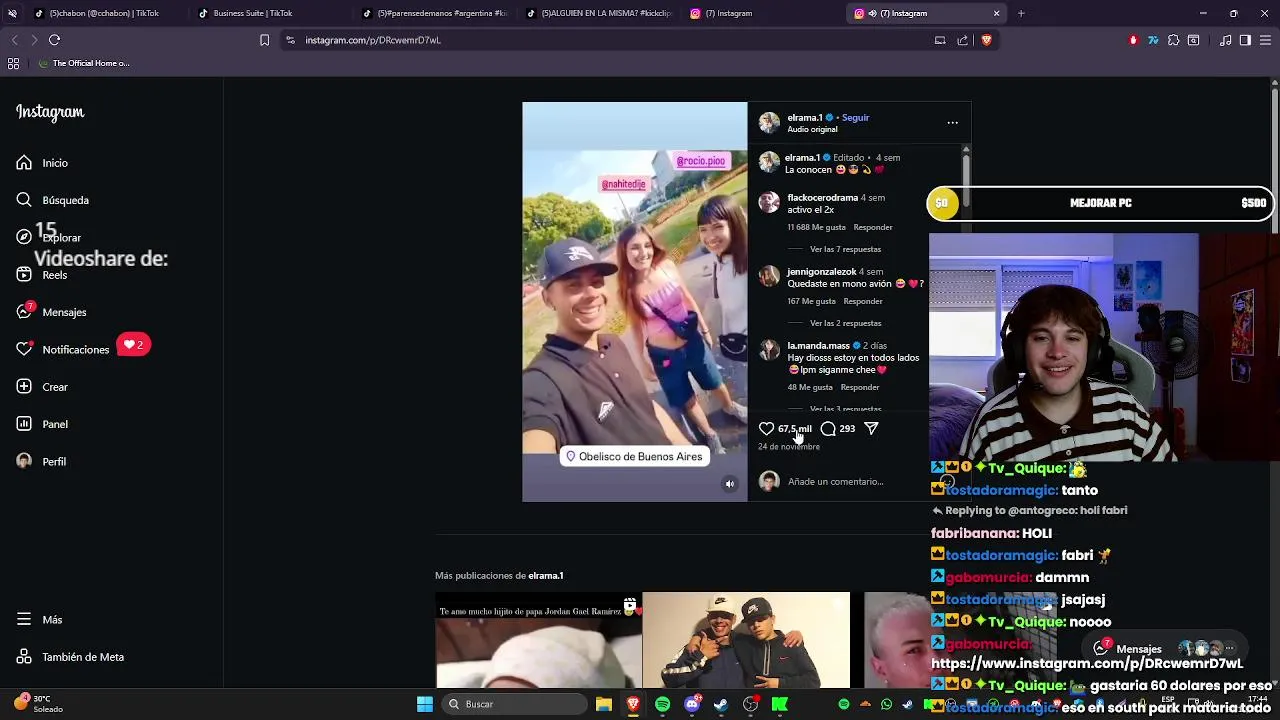Open File Explorer from taskbar
This screenshot has width=1280, height=720.
tap(603, 704)
